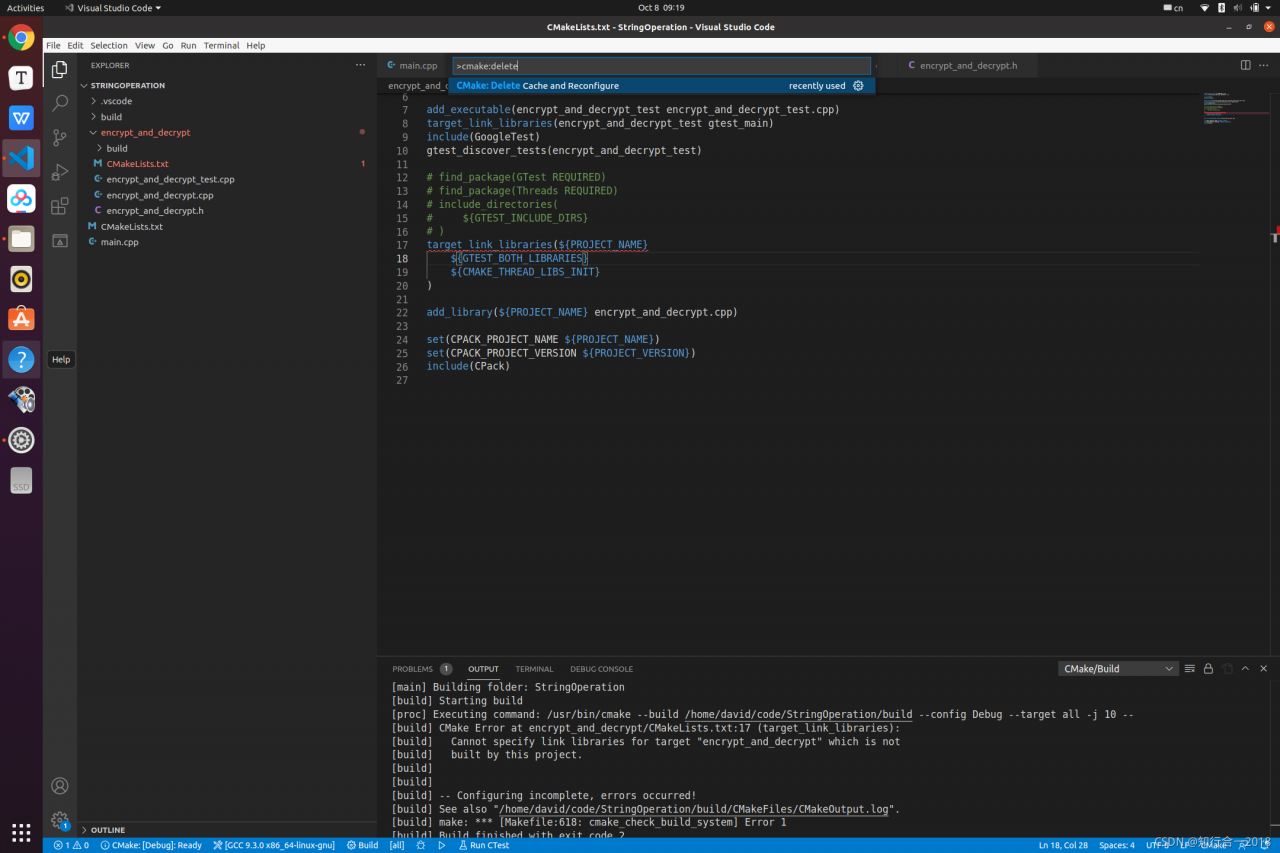Click the errors and warnings indicator
Screen dimensions: 1280x853
tap(71, 845)
